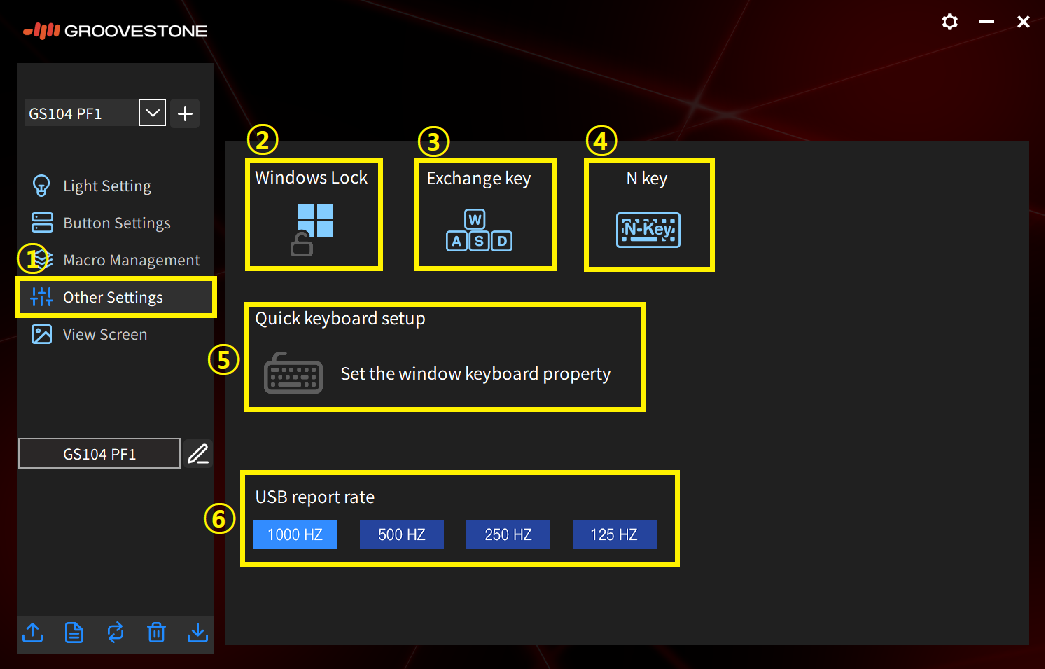The image size is (1045, 669).
Task: Click the Quick keyboard setup keyboard icon
Action: tap(293, 373)
